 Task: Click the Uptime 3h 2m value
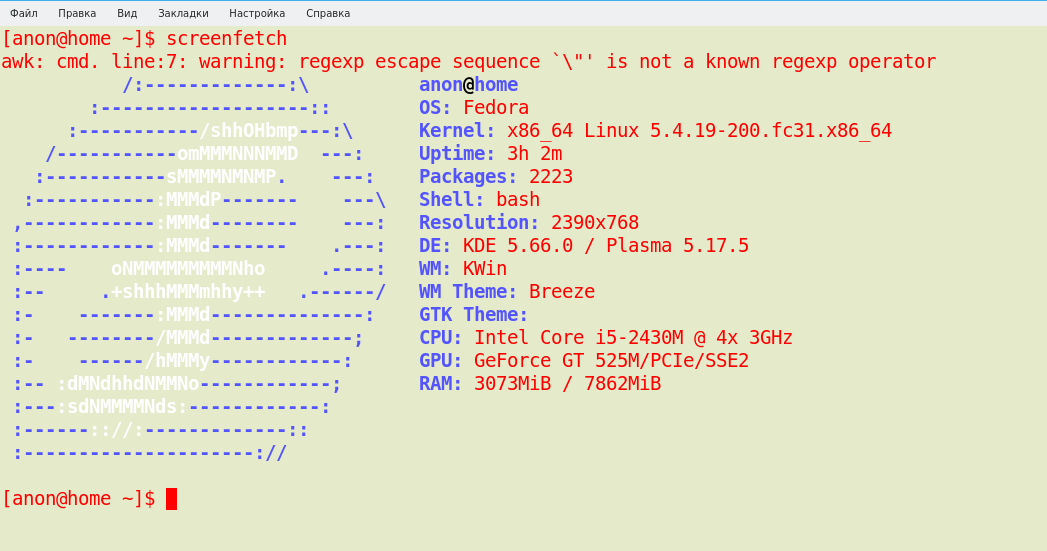(x=534, y=154)
